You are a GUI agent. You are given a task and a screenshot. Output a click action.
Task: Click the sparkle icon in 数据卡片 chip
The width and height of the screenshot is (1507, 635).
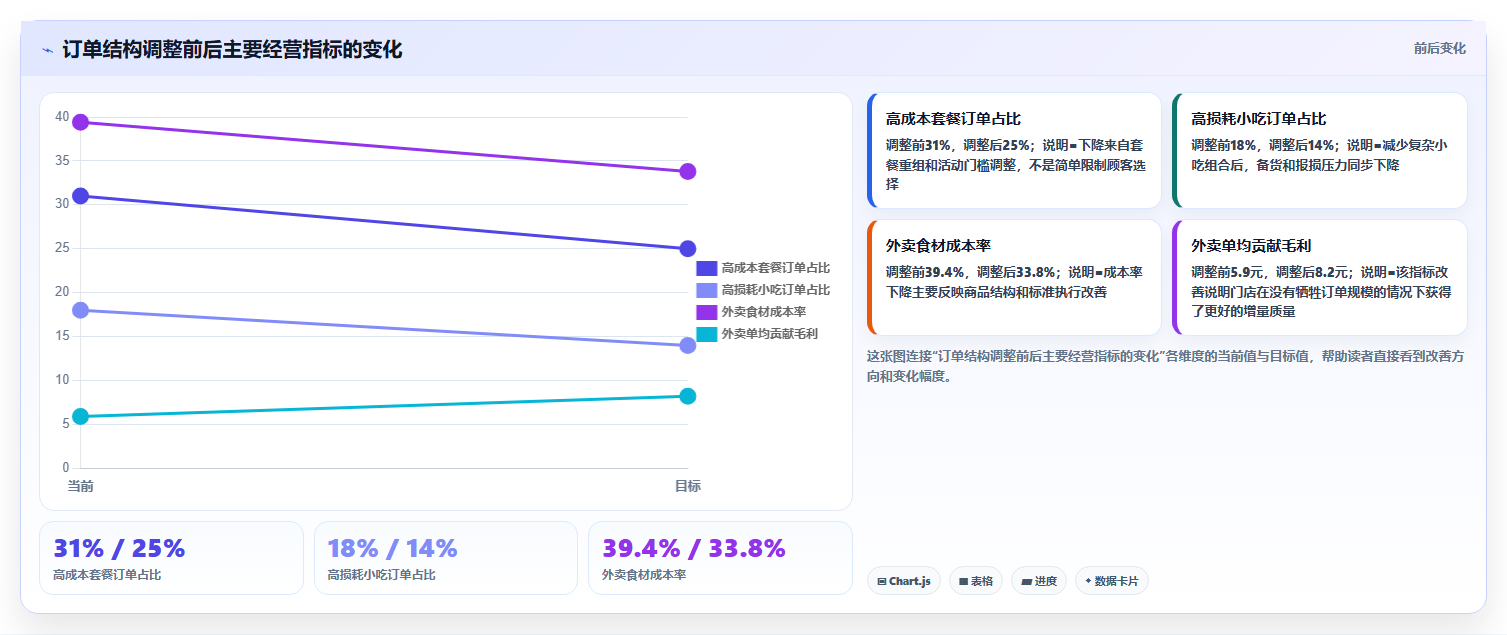tap(1088, 581)
